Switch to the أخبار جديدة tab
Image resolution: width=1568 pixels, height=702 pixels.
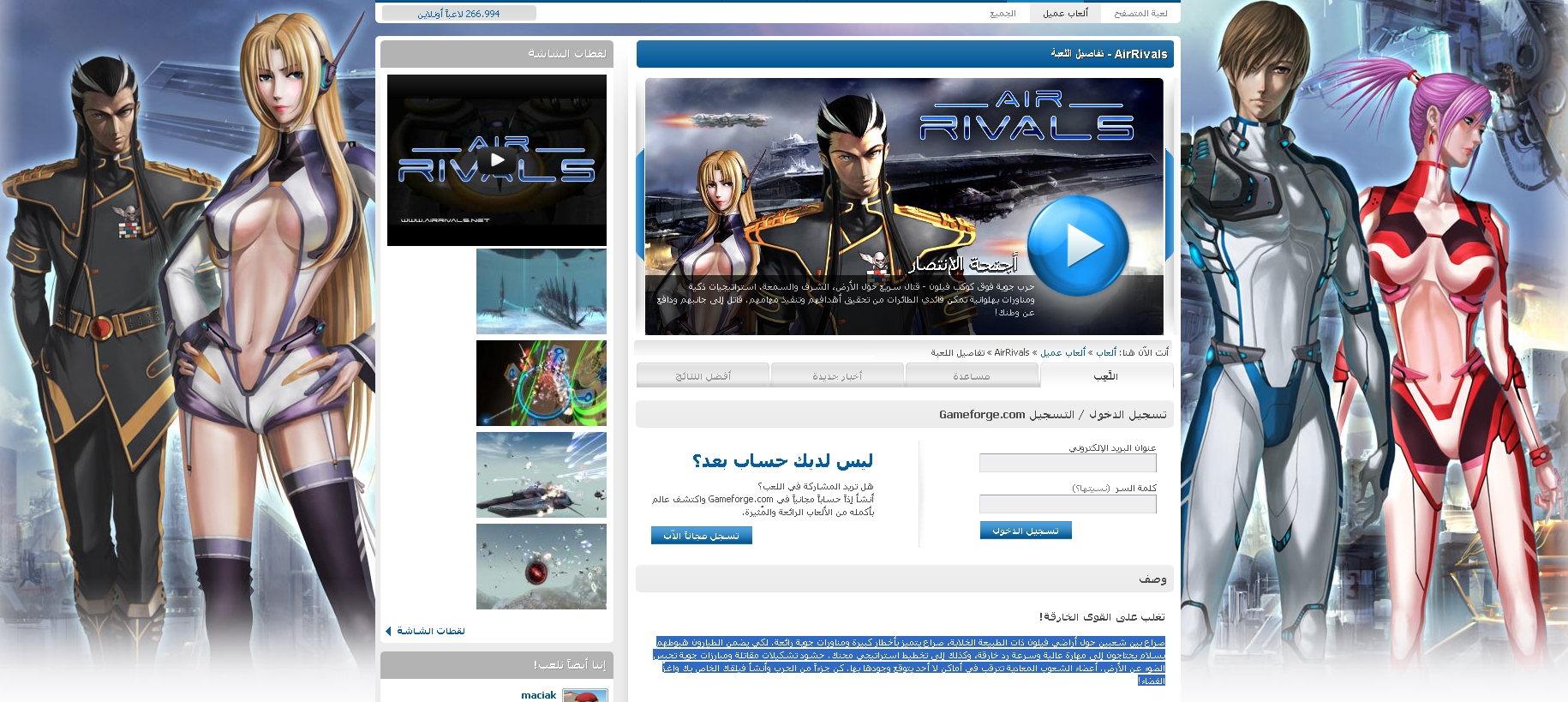[837, 376]
